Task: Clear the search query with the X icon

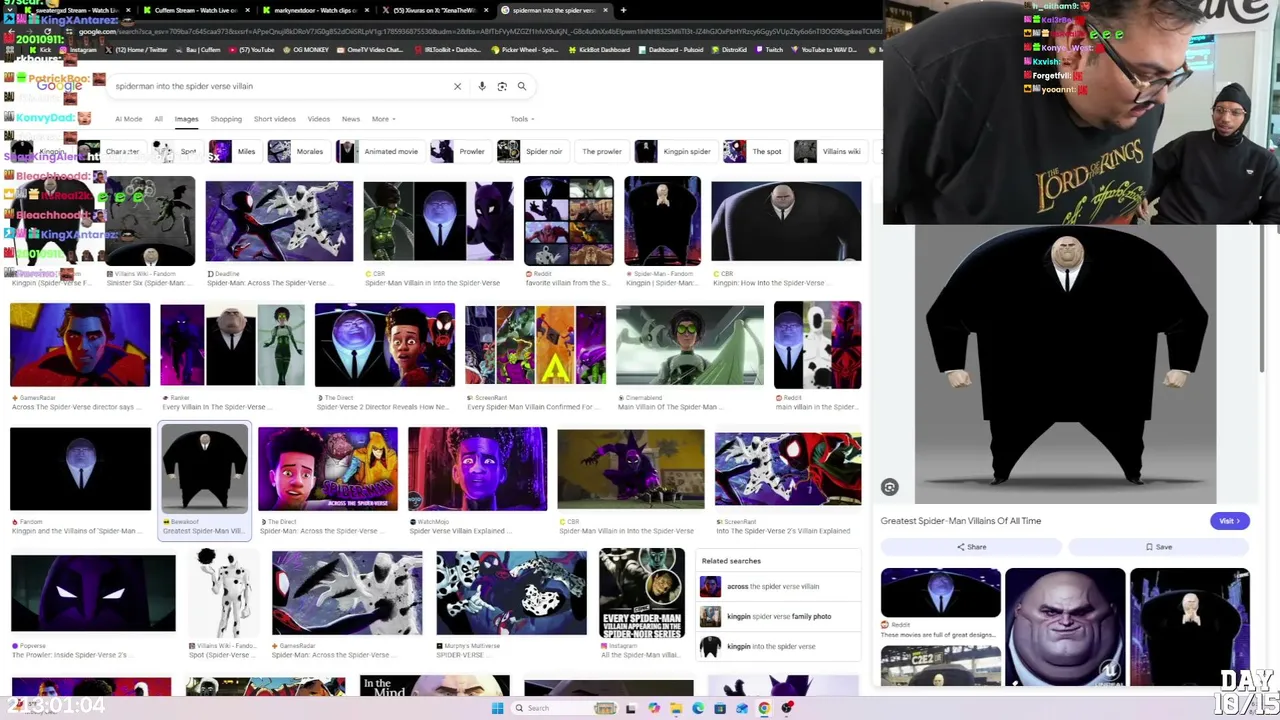Action: click(457, 86)
